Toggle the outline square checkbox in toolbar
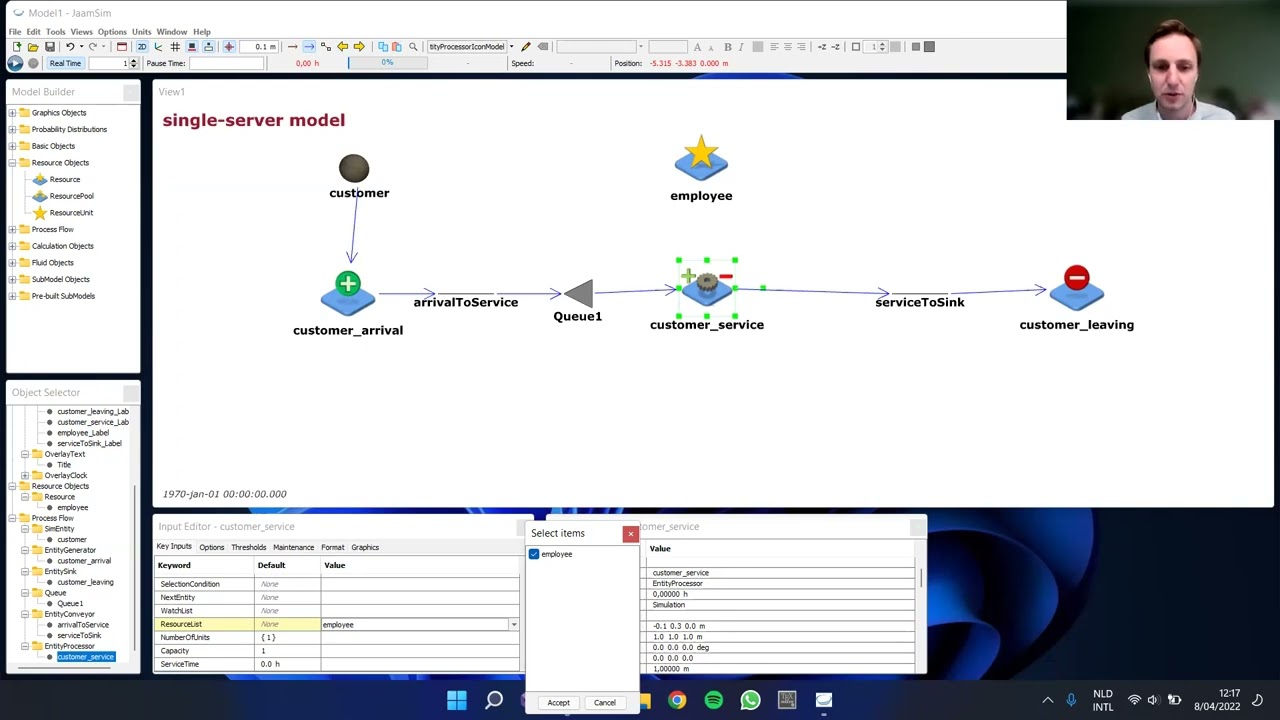 (x=855, y=46)
